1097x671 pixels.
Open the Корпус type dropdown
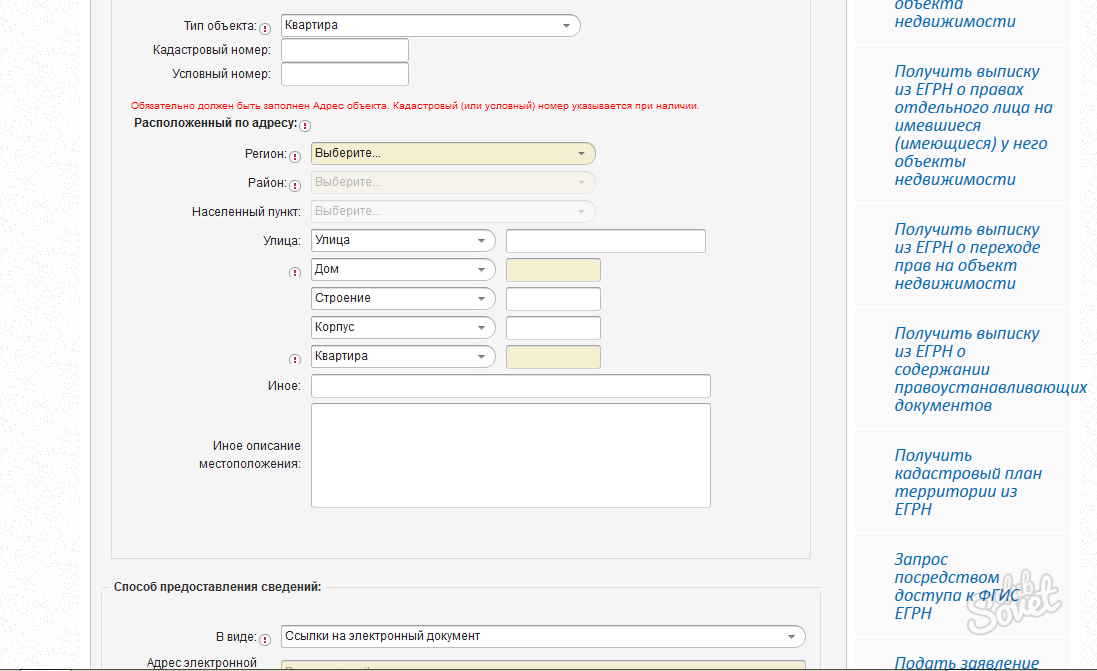[403, 327]
